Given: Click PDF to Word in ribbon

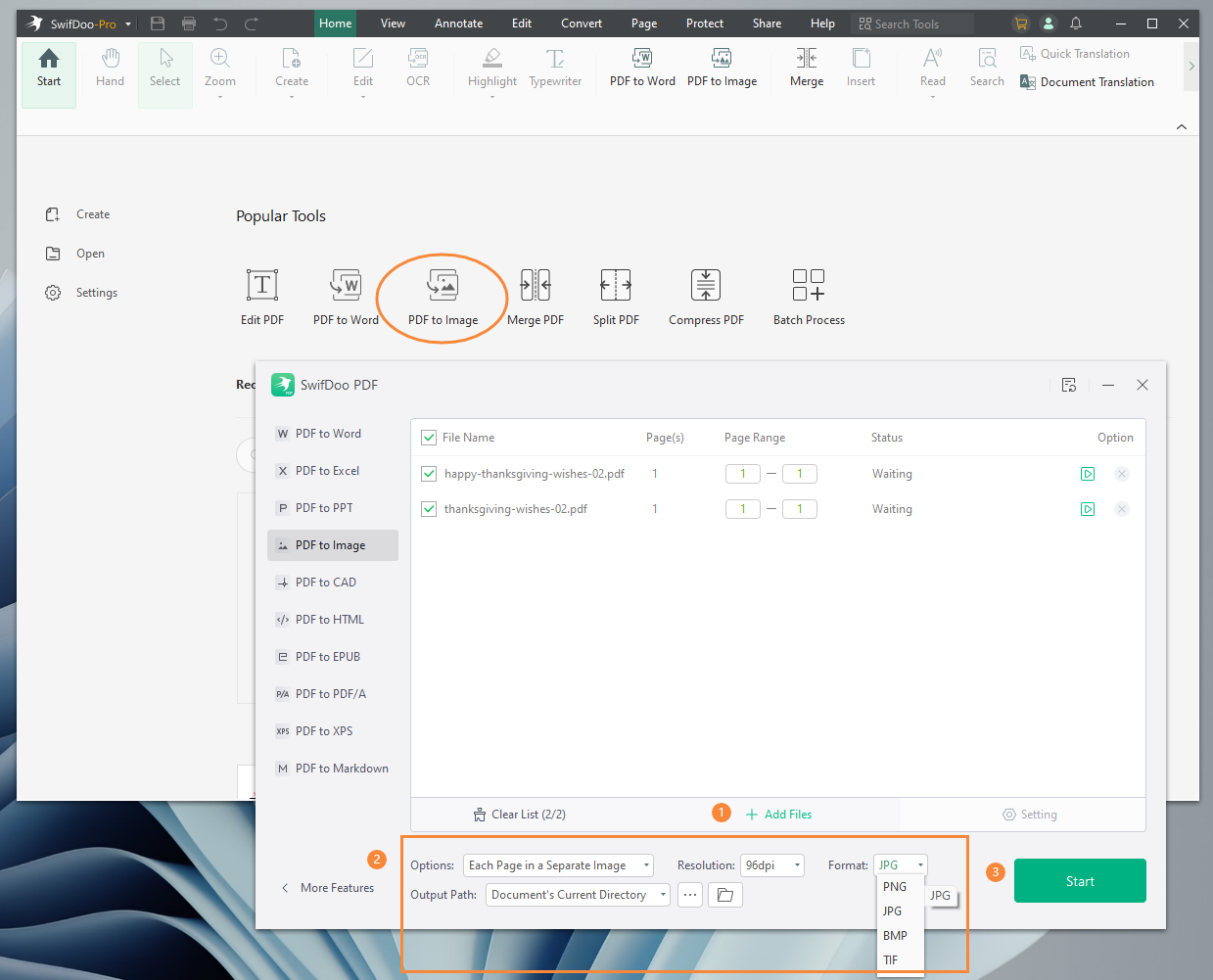Looking at the screenshot, I should point(642,69).
